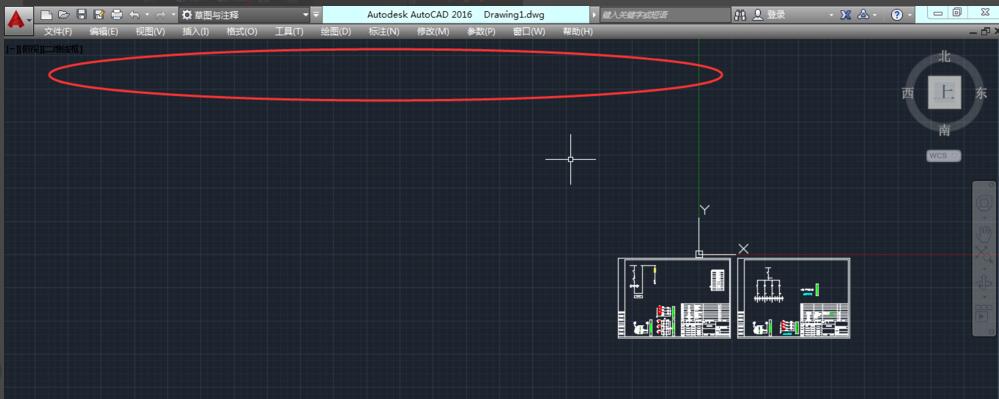Click the Open file folder icon
The width and height of the screenshot is (999, 399).
[64, 14]
